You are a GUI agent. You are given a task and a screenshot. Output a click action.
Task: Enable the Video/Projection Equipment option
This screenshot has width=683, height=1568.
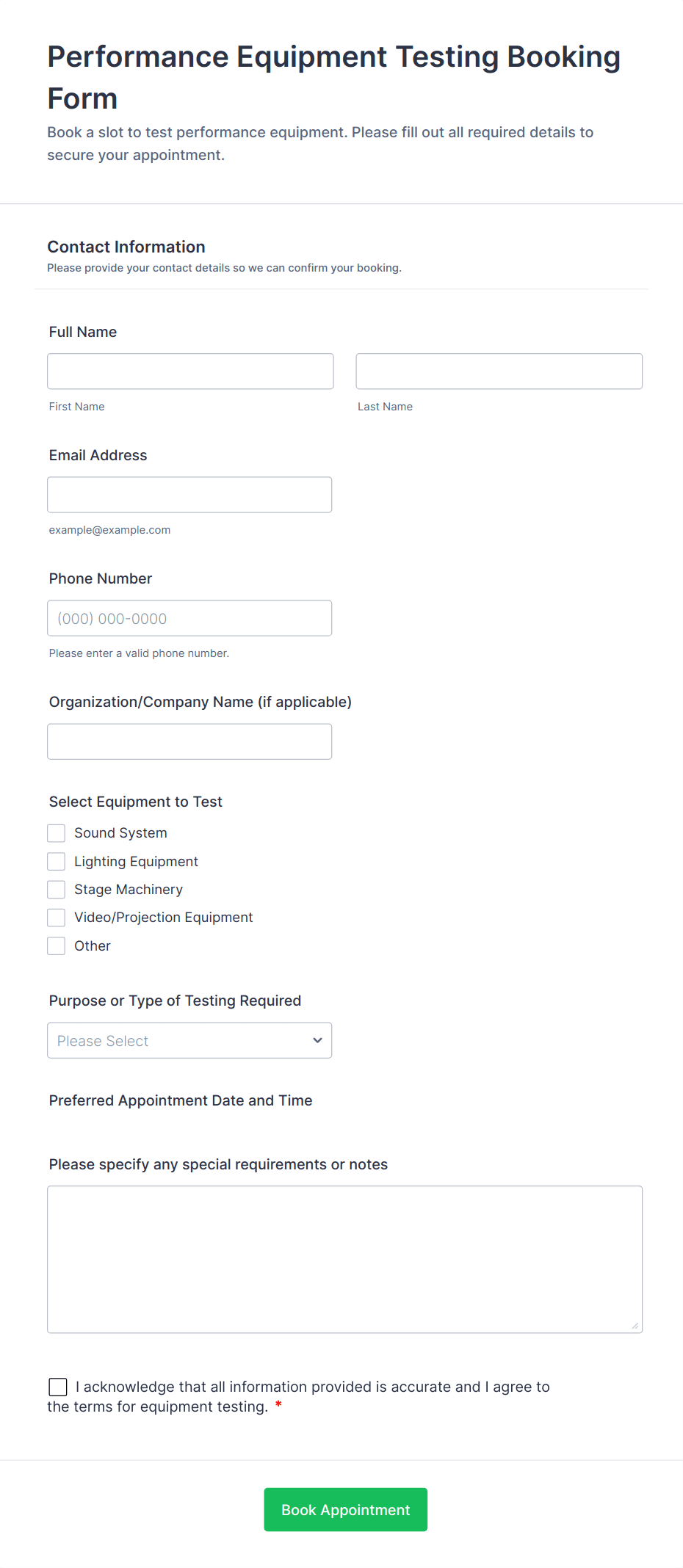[x=57, y=918]
